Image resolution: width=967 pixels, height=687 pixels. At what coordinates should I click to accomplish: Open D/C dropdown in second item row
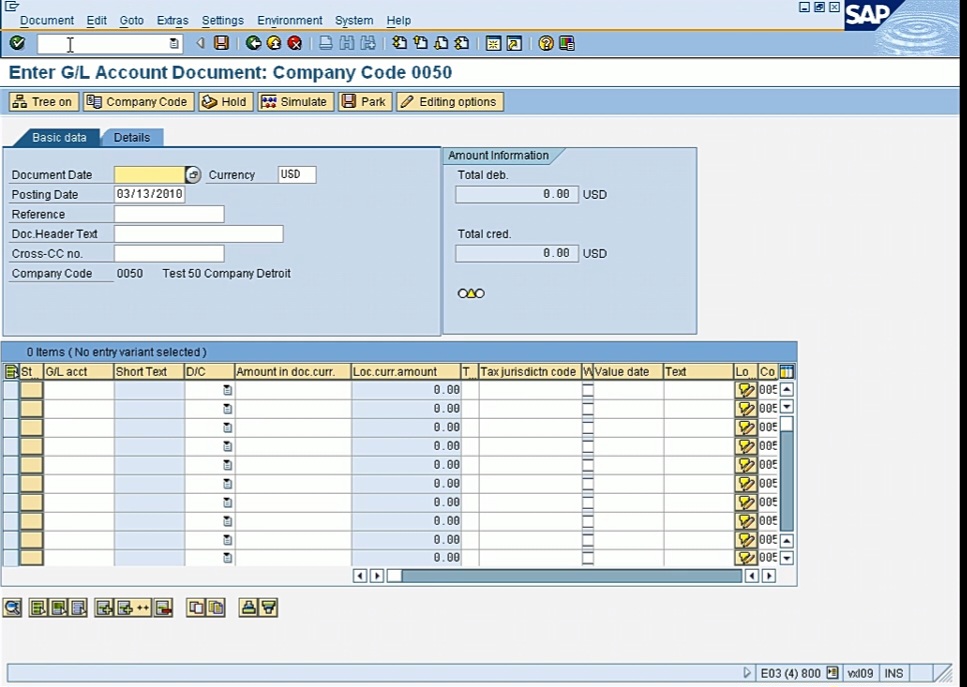(228, 408)
